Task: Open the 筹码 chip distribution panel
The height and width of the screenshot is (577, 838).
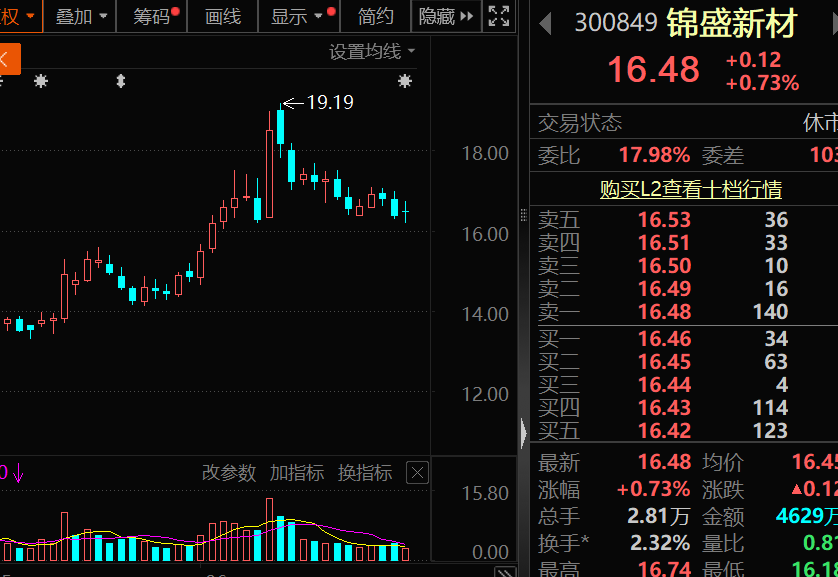Action: click(152, 17)
